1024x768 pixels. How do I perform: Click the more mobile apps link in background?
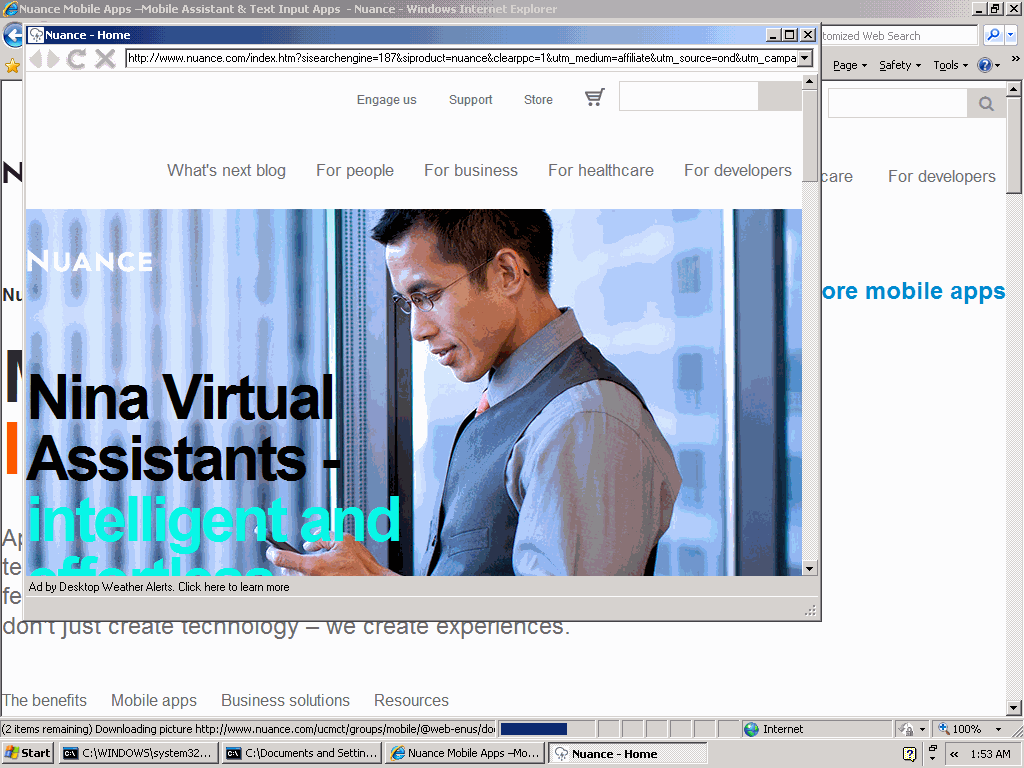pos(913,291)
